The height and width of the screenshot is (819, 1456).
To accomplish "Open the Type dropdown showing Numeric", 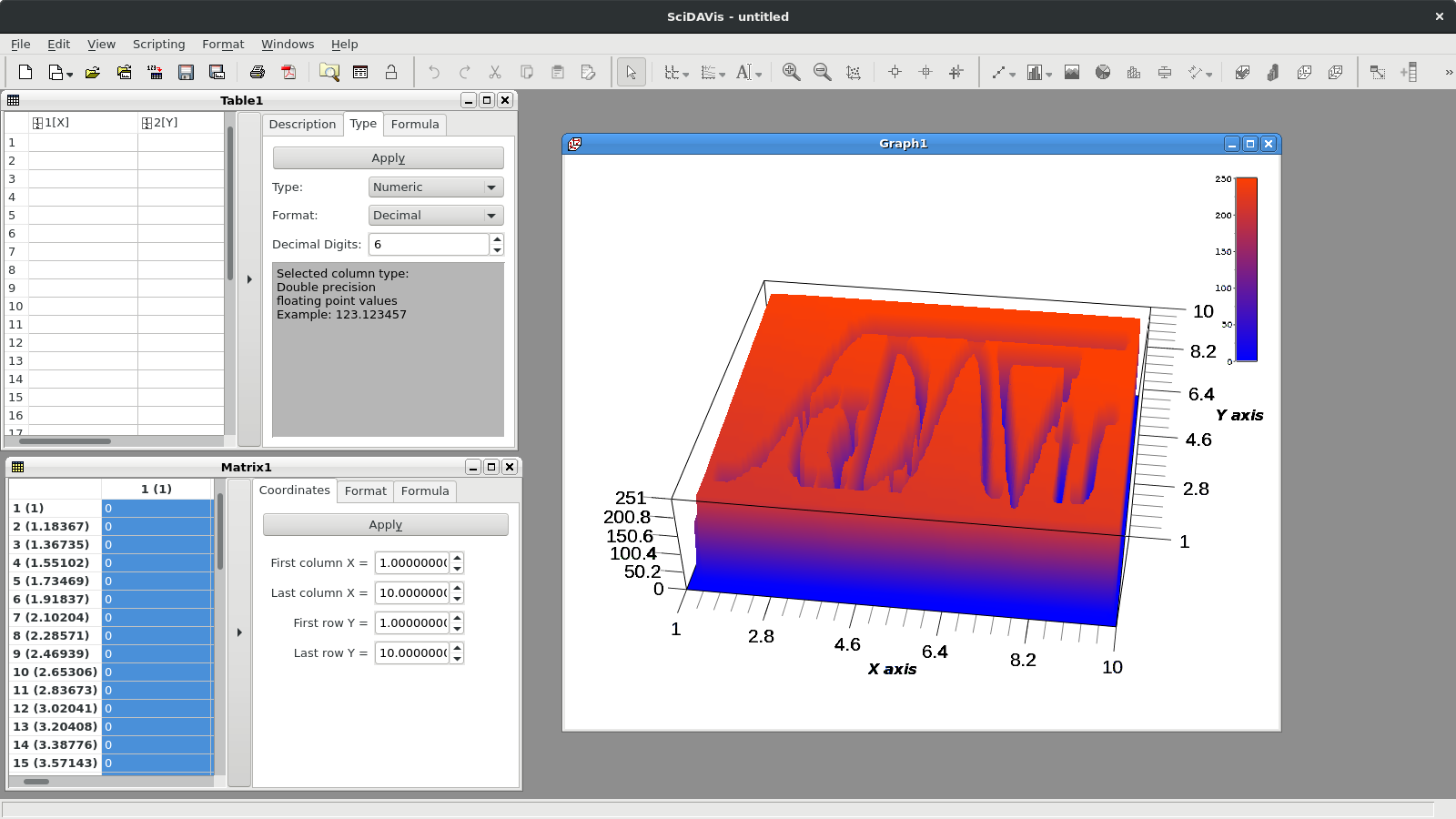I will tap(436, 187).
